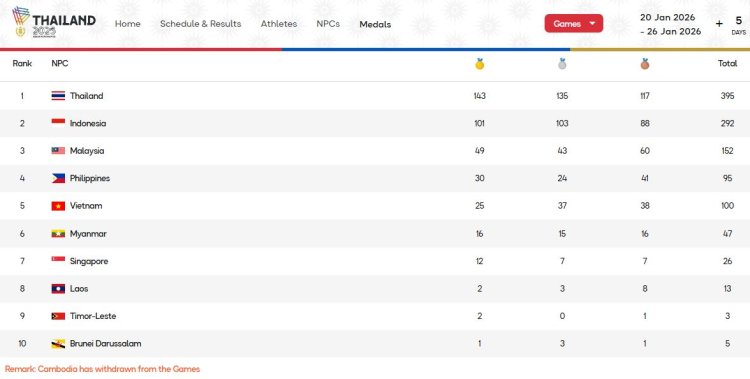Click the Thailand 2025 logo
Viewport: 750px width, 379px height.
tap(54, 22)
